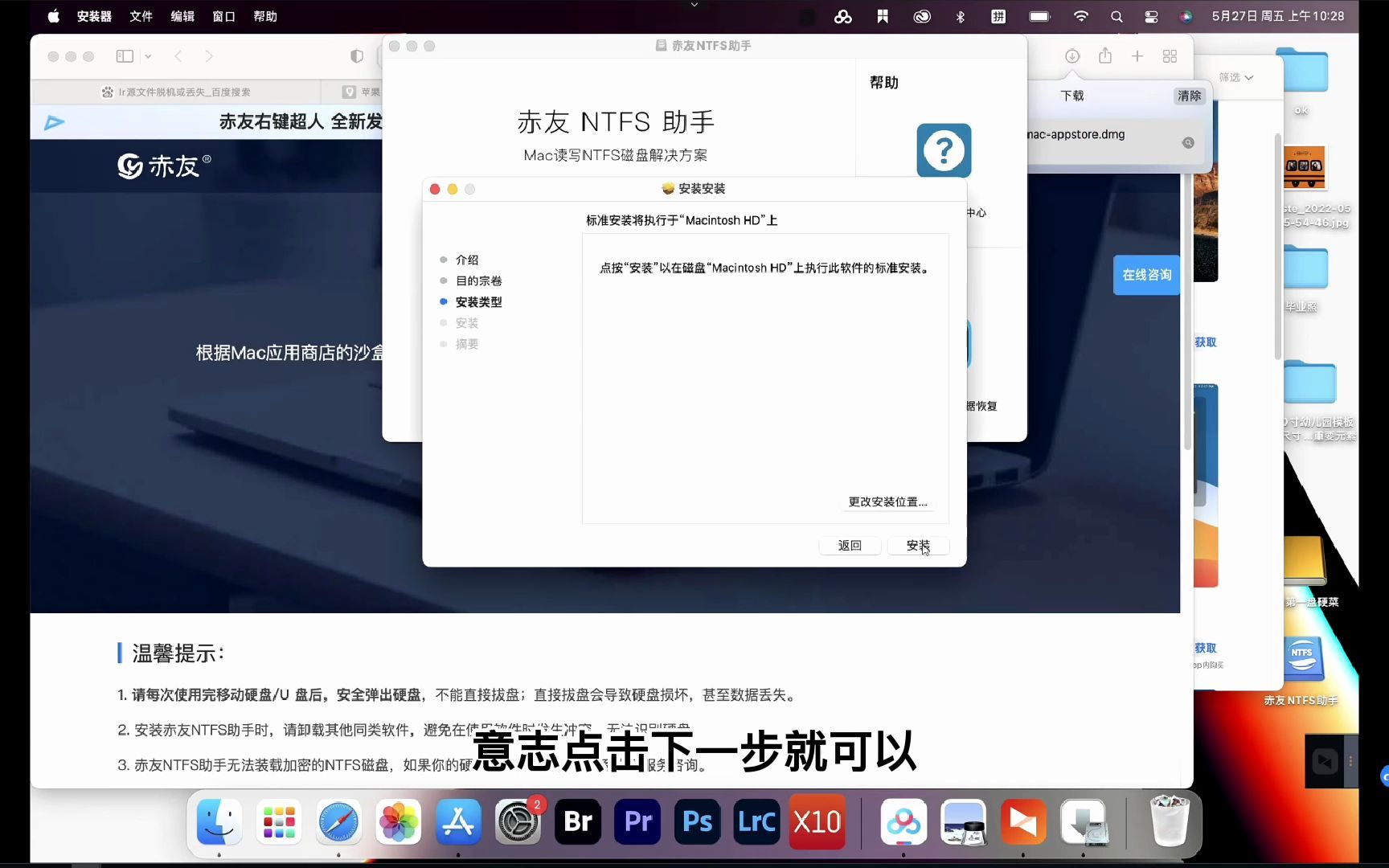
Task: Click the Finder window vertical scrollbar
Action: [1277, 247]
